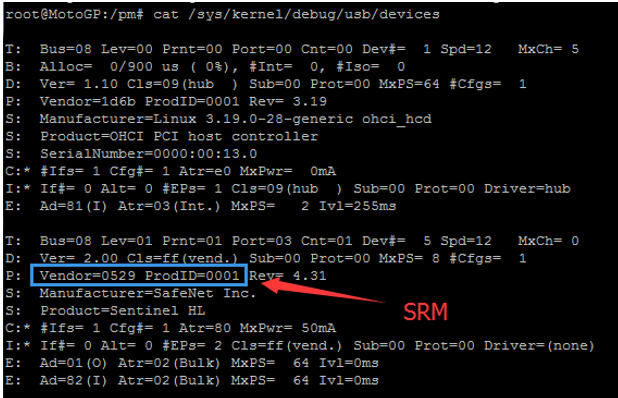618x398 pixels.
Task: Click the blue-boxed Vendor=0529 ProdID=0001 text
Action: [139, 275]
